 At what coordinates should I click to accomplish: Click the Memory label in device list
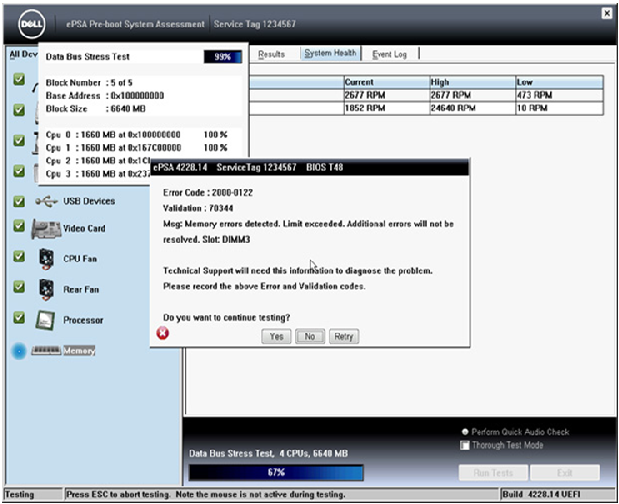point(79,350)
